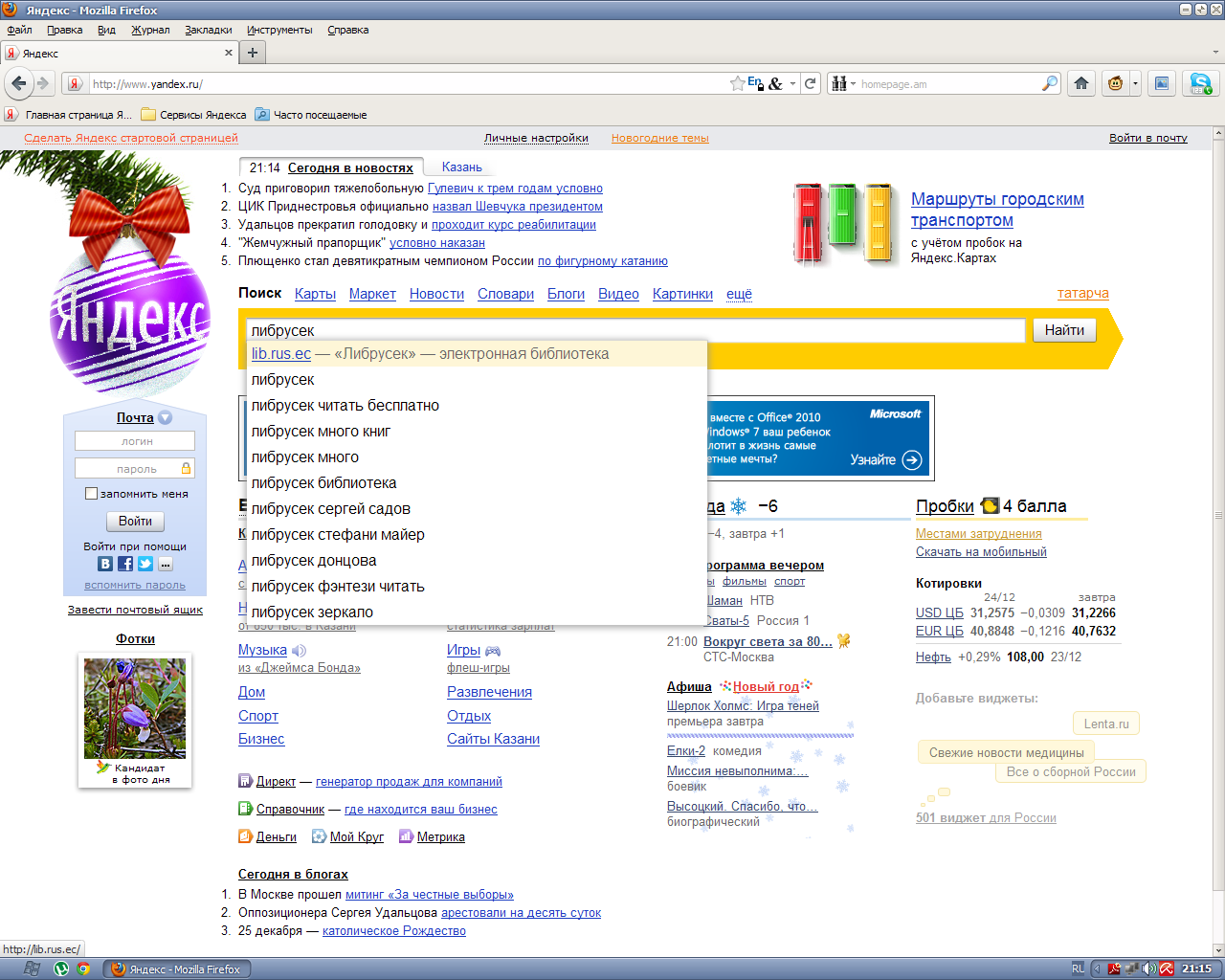The image size is (1225, 980).
Task: Open the Правка menu
Action: pyautogui.click(x=64, y=30)
